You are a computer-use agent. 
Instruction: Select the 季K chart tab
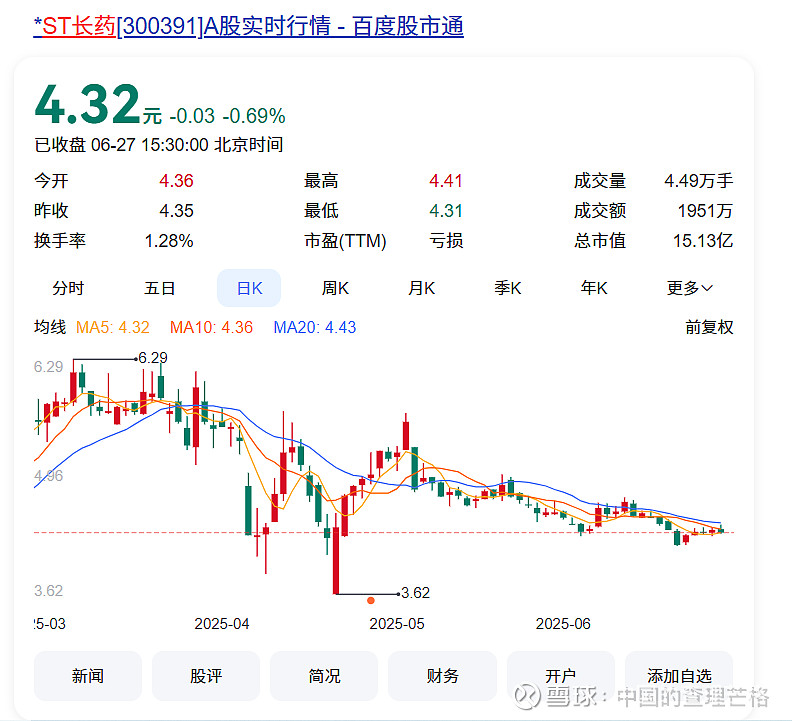[x=508, y=288]
